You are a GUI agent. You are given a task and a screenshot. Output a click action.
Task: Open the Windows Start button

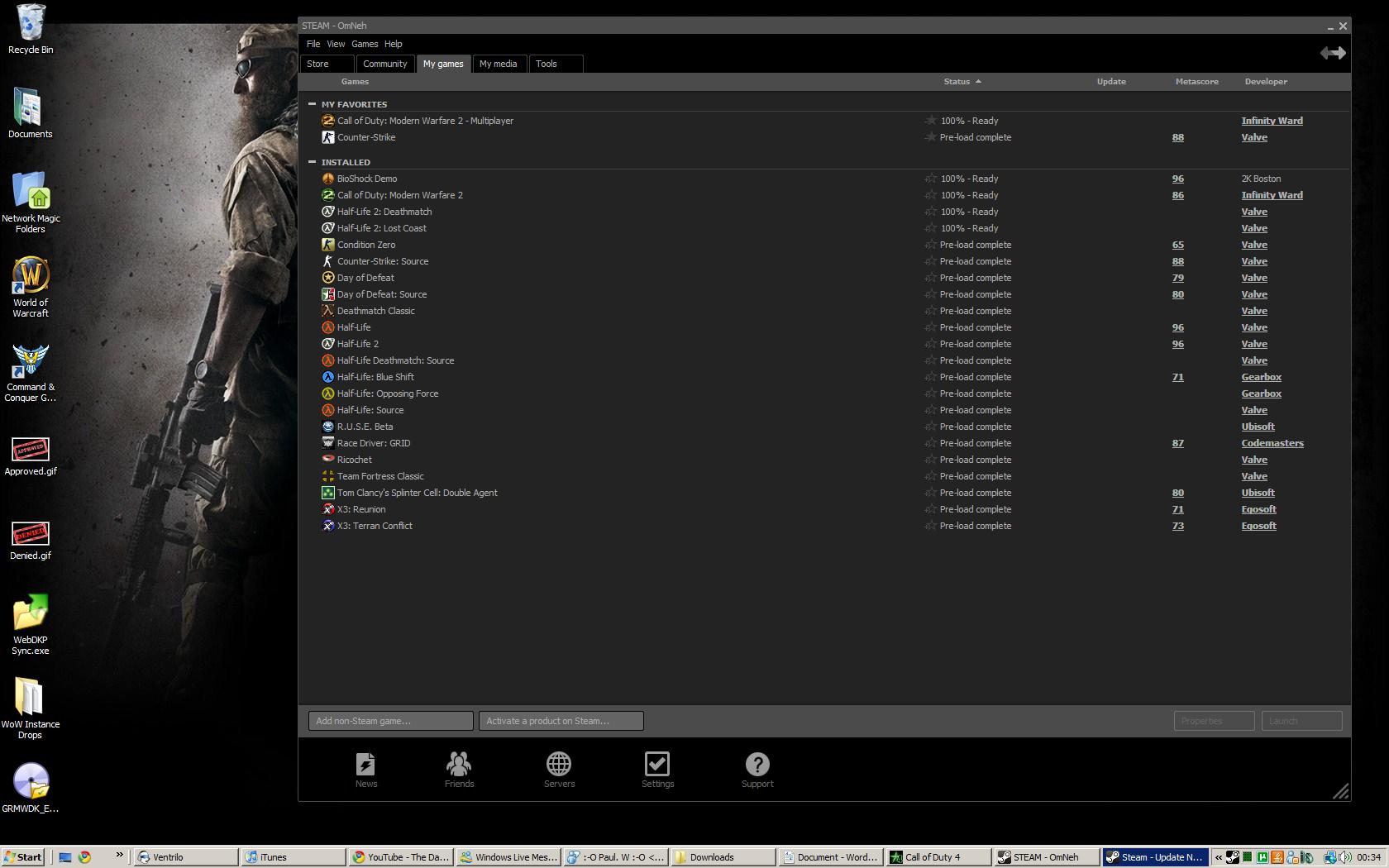[22, 857]
